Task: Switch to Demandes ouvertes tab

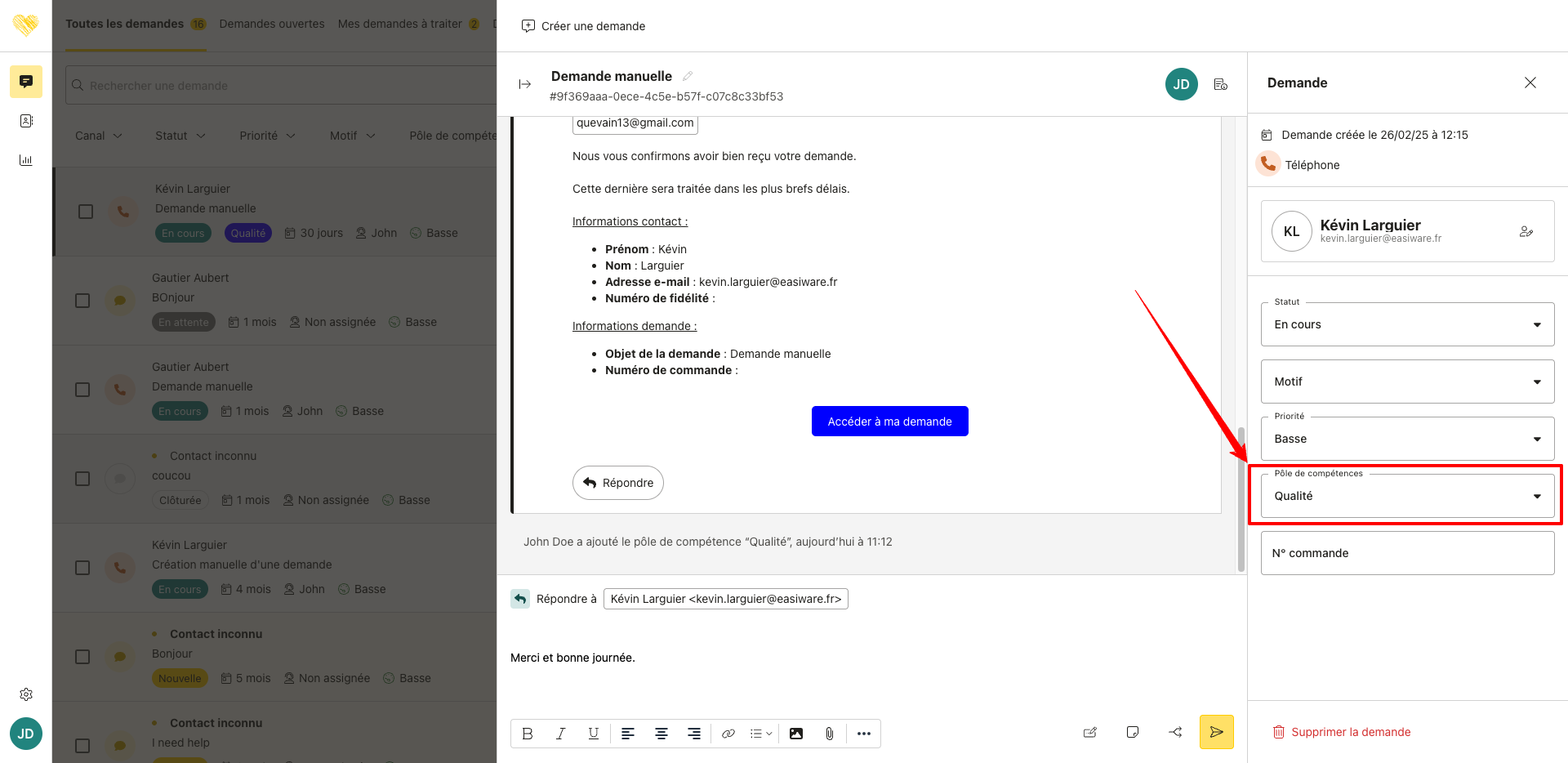Action: click(272, 24)
